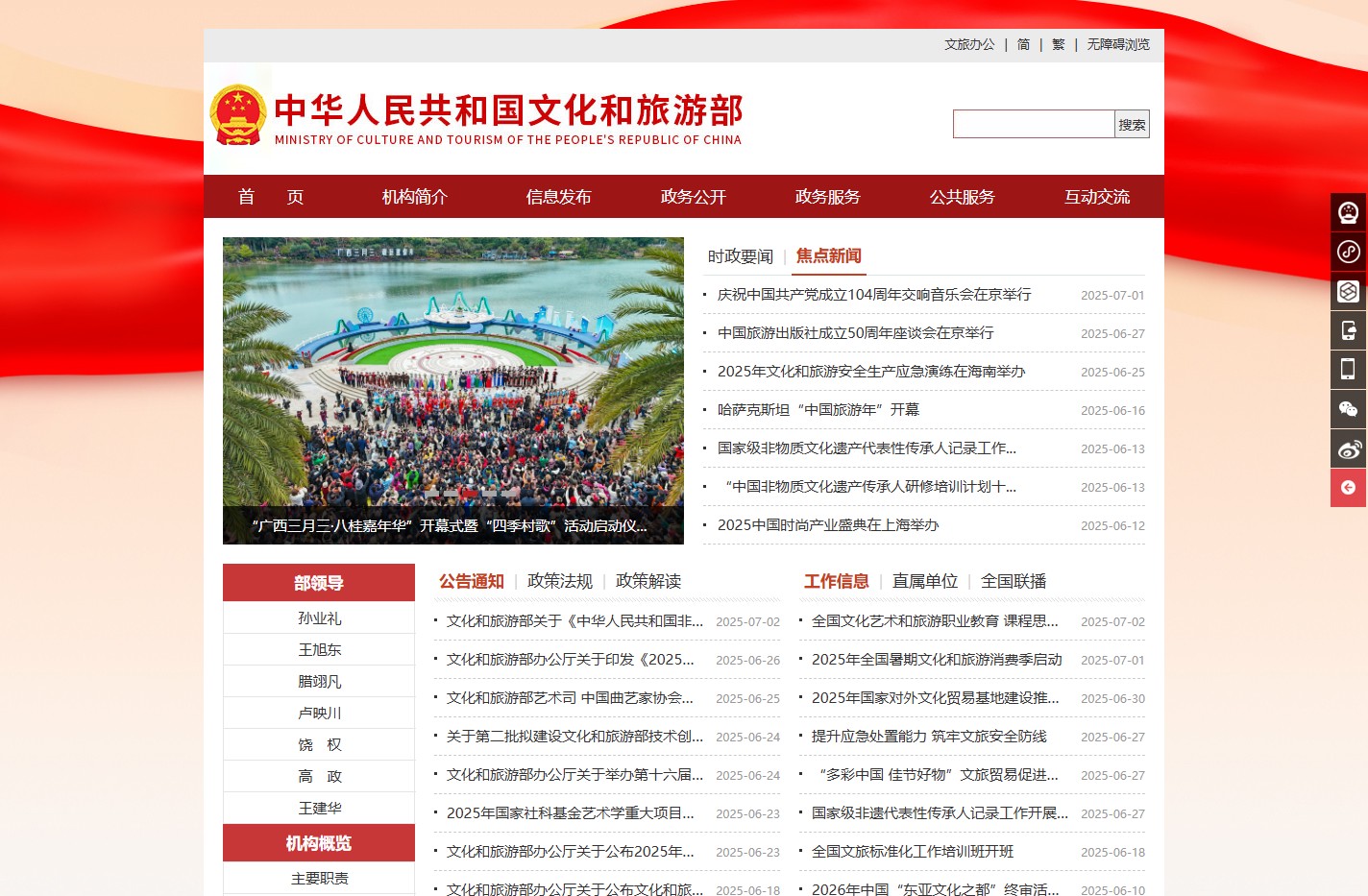Viewport: 1368px width, 896px height.
Task: Select the 焦点新闻 tab
Action: pos(829,256)
